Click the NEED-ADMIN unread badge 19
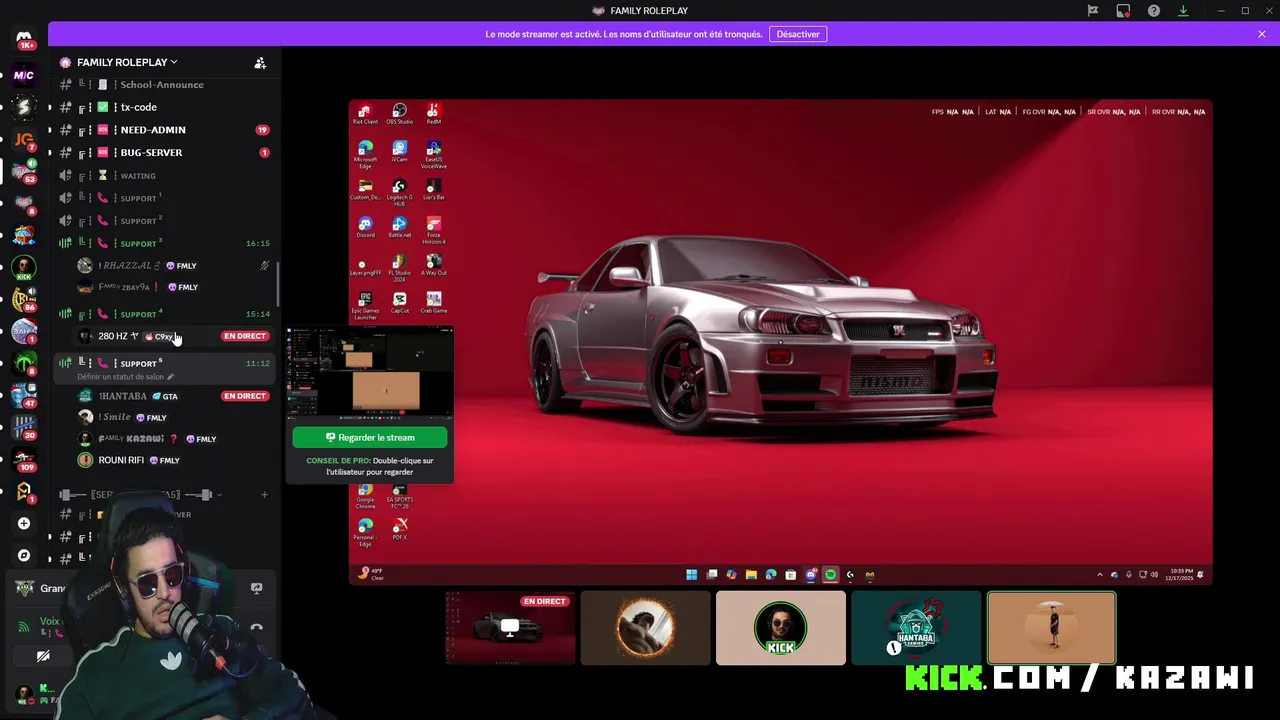The image size is (1280, 720). (x=262, y=130)
